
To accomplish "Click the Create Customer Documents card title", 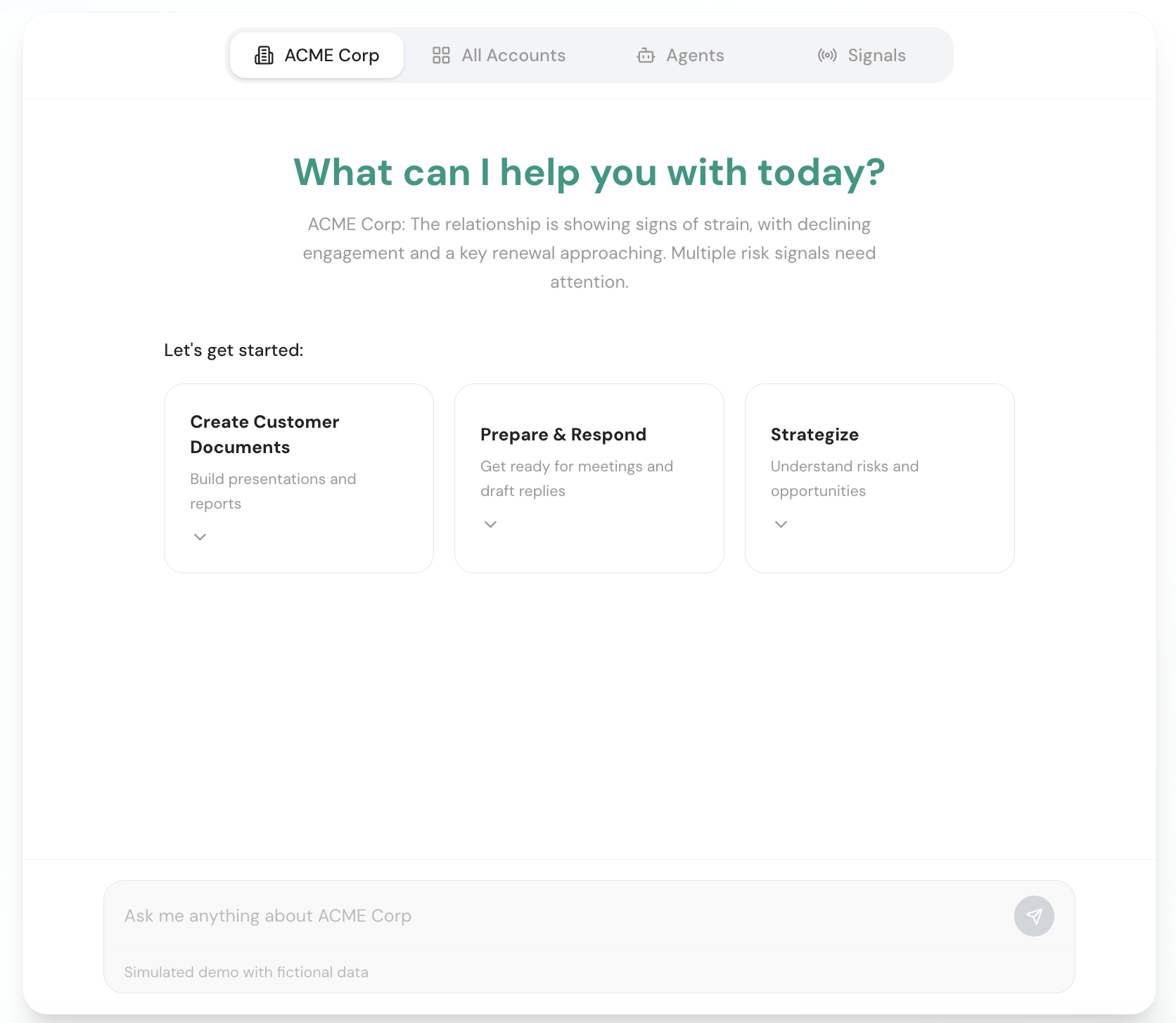I will pos(264,434).
